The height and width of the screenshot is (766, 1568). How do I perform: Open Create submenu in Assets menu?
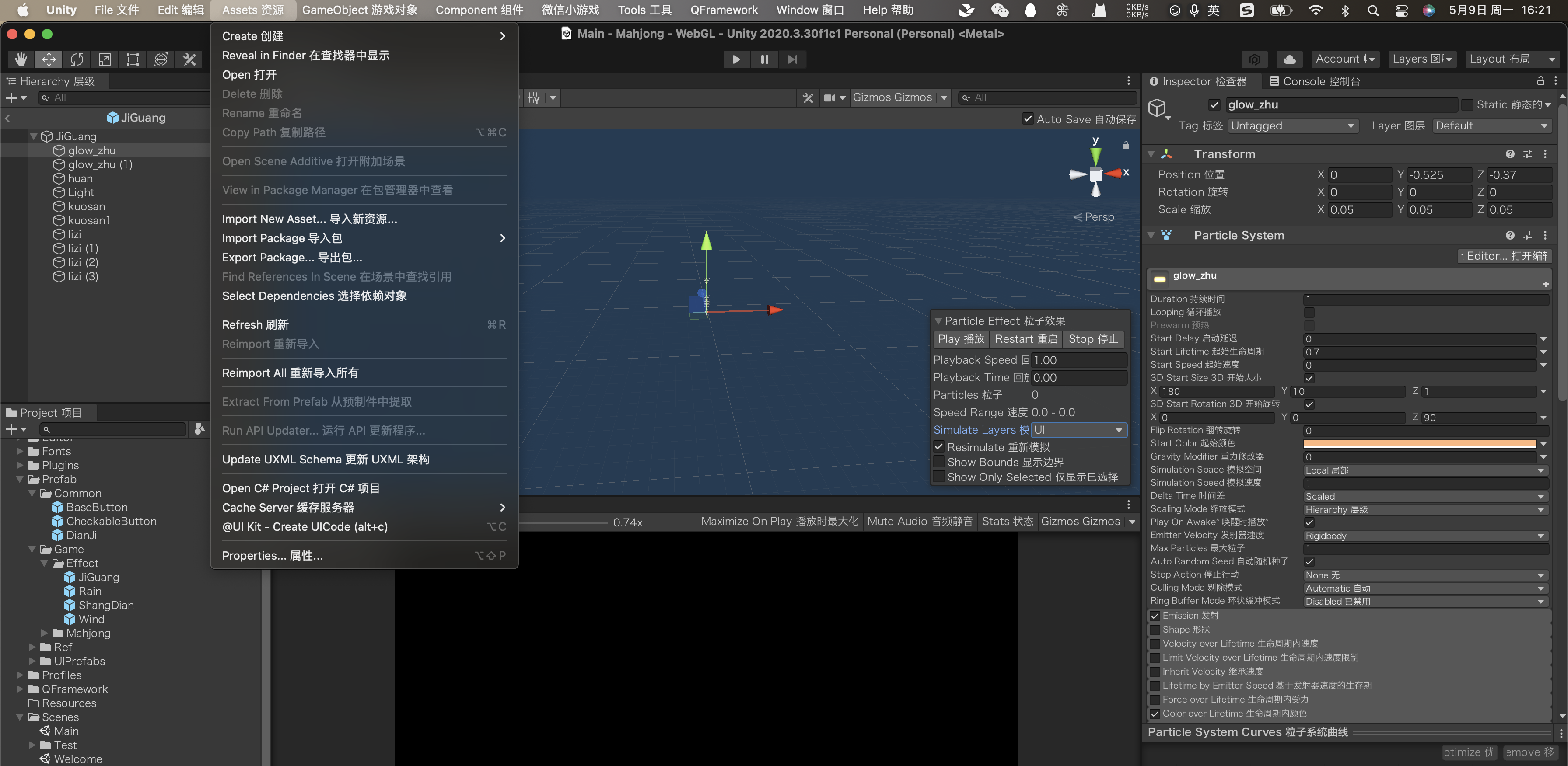pos(364,36)
